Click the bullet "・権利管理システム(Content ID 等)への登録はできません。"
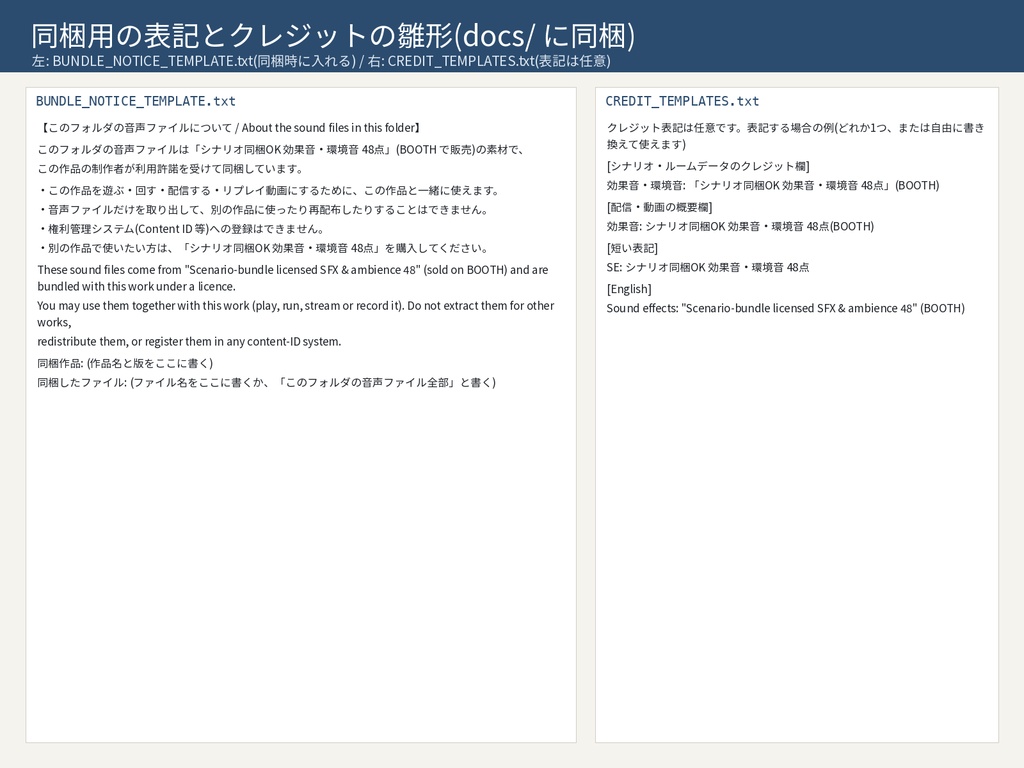The width and height of the screenshot is (1024, 768). (182, 229)
